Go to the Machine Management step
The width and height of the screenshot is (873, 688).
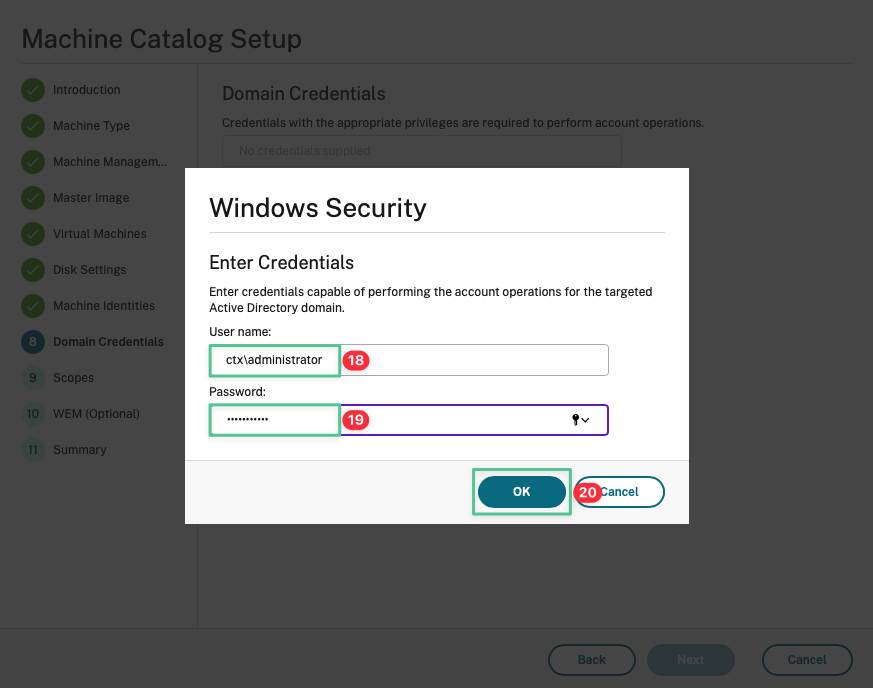click(109, 162)
